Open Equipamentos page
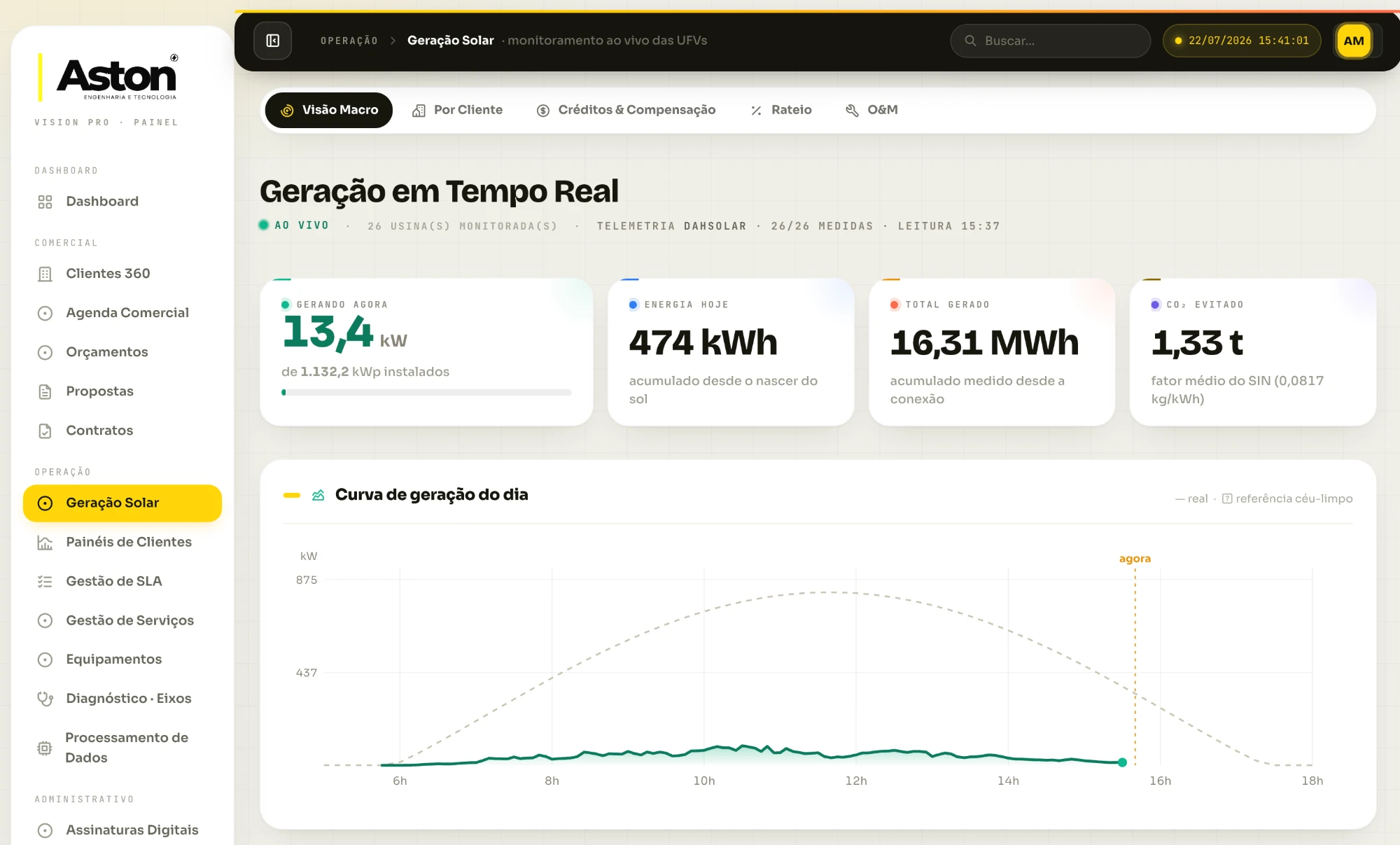Viewport: 1400px width, 845px height. click(x=122, y=659)
